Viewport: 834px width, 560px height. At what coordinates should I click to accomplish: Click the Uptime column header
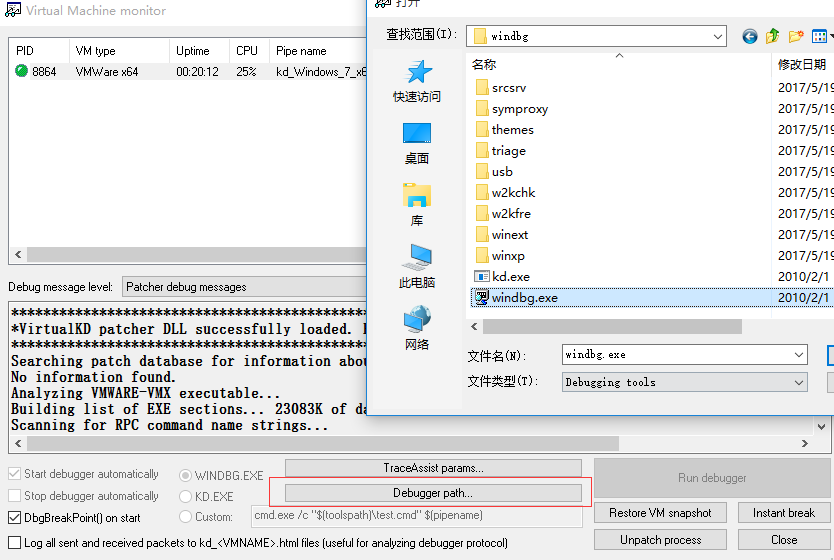pyautogui.click(x=199, y=51)
